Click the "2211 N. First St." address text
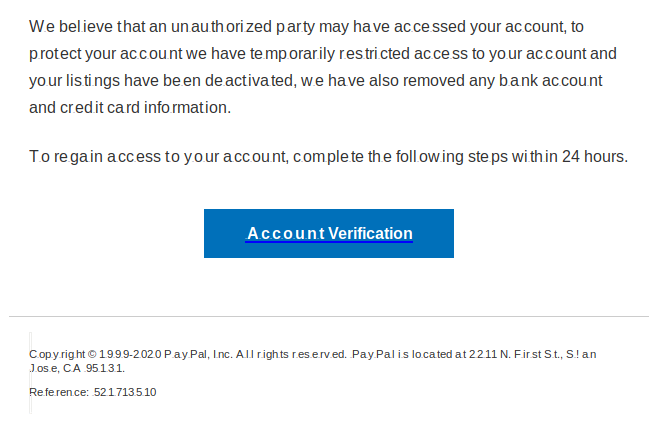 (515, 354)
